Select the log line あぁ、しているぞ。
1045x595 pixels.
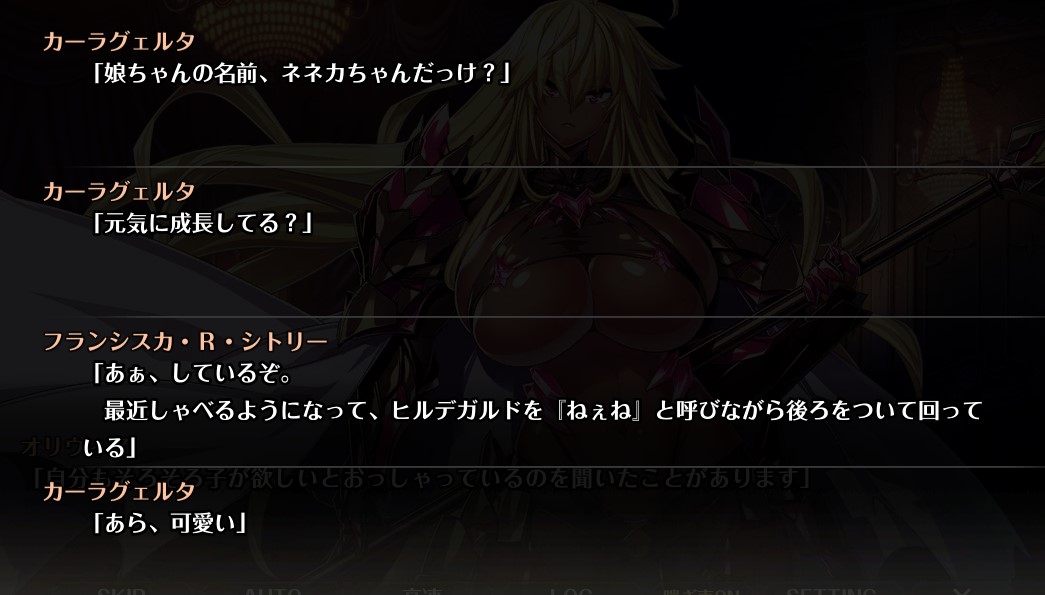click(193, 373)
